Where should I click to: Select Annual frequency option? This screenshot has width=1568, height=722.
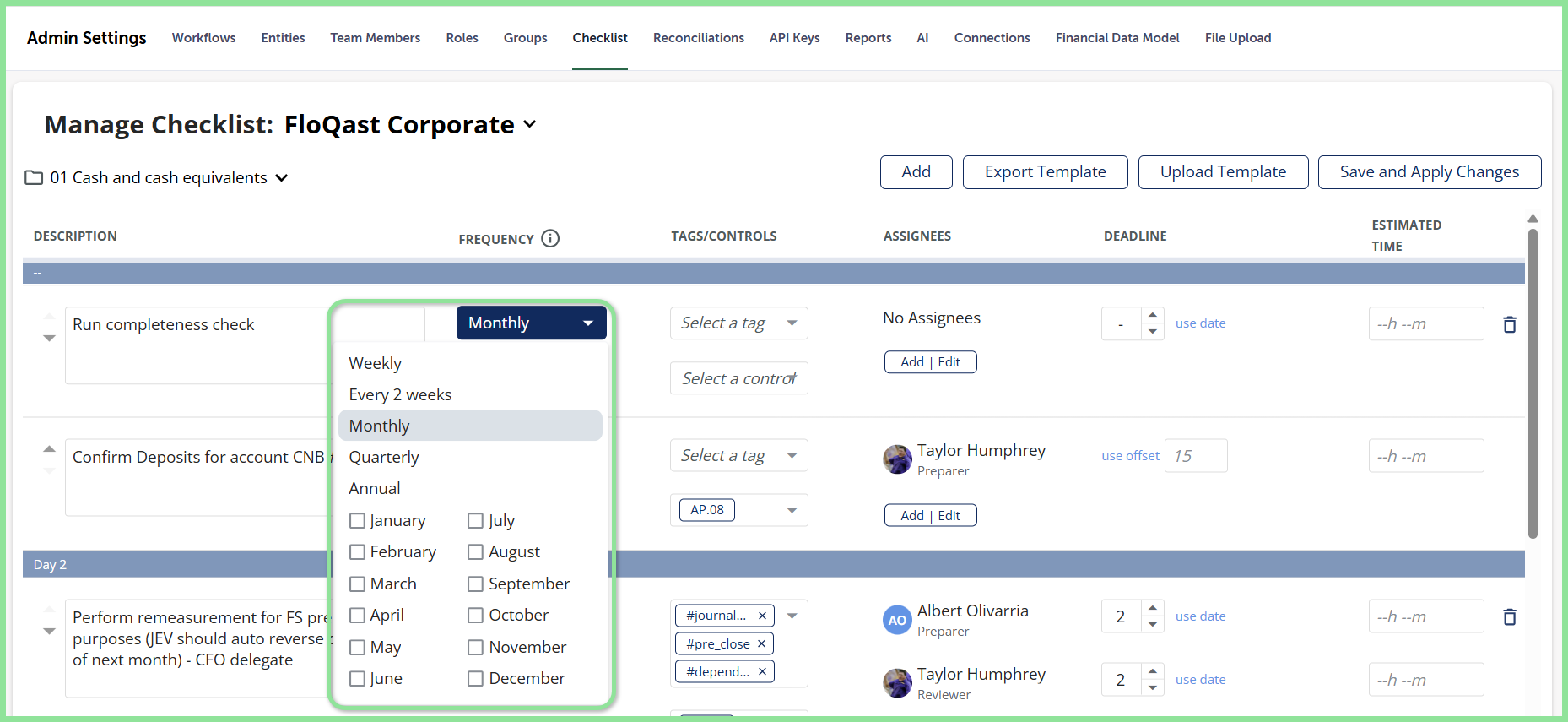(x=470, y=488)
